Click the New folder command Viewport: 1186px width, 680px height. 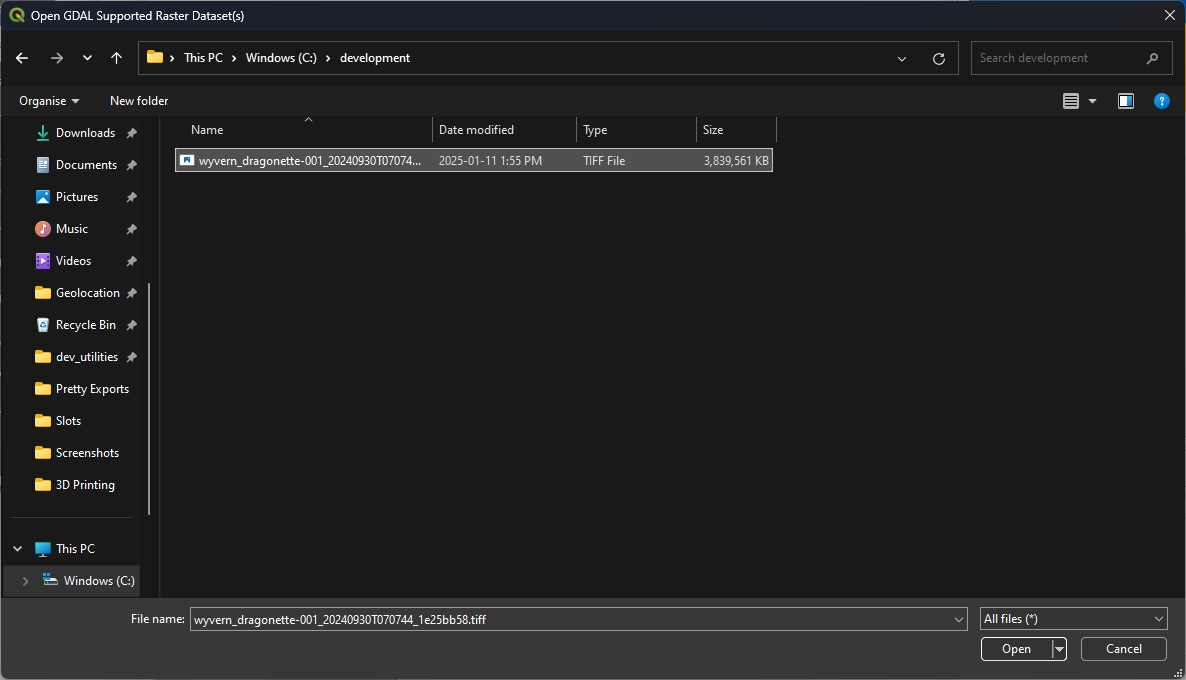tap(139, 101)
